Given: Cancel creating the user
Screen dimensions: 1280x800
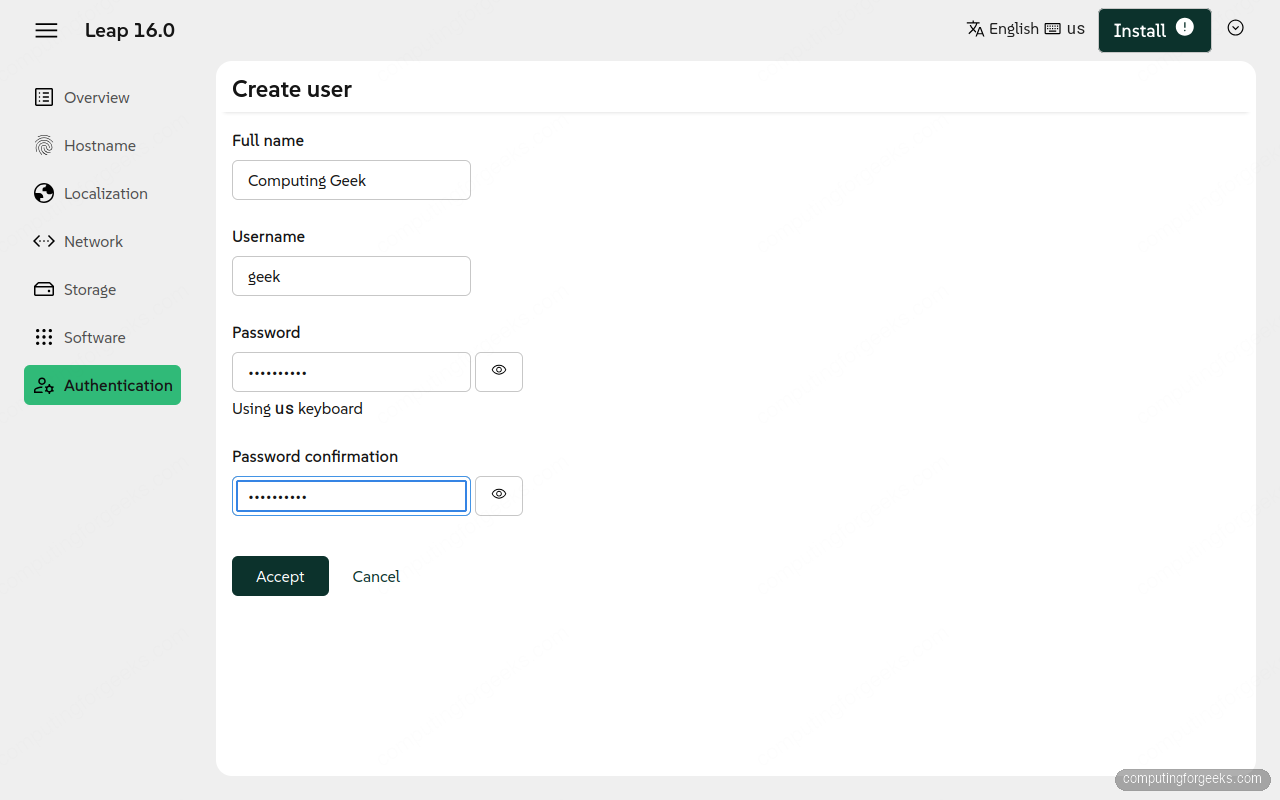Looking at the screenshot, I should (x=376, y=576).
